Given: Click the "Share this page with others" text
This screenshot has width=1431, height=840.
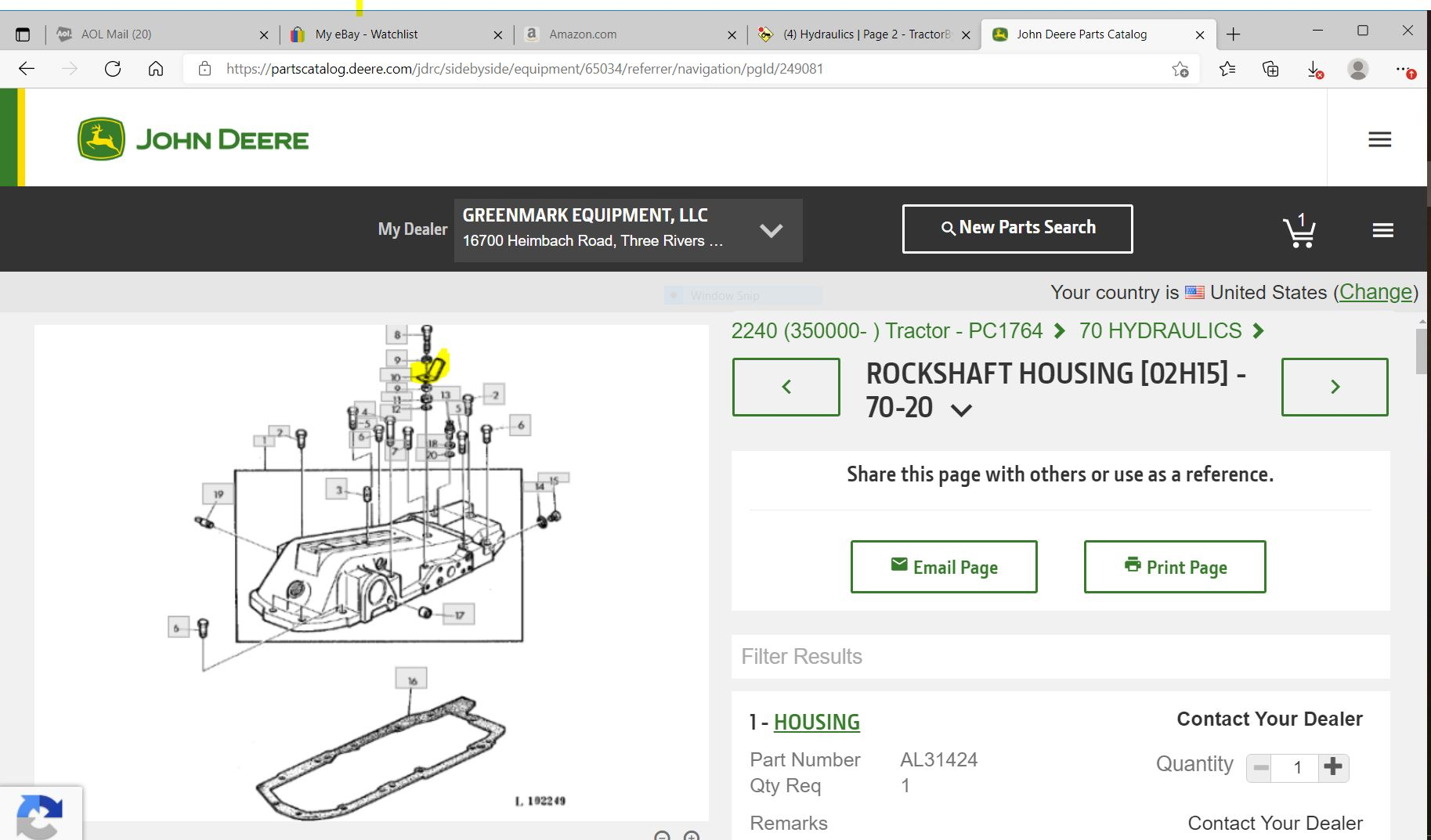Looking at the screenshot, I should pos(1061,474).
